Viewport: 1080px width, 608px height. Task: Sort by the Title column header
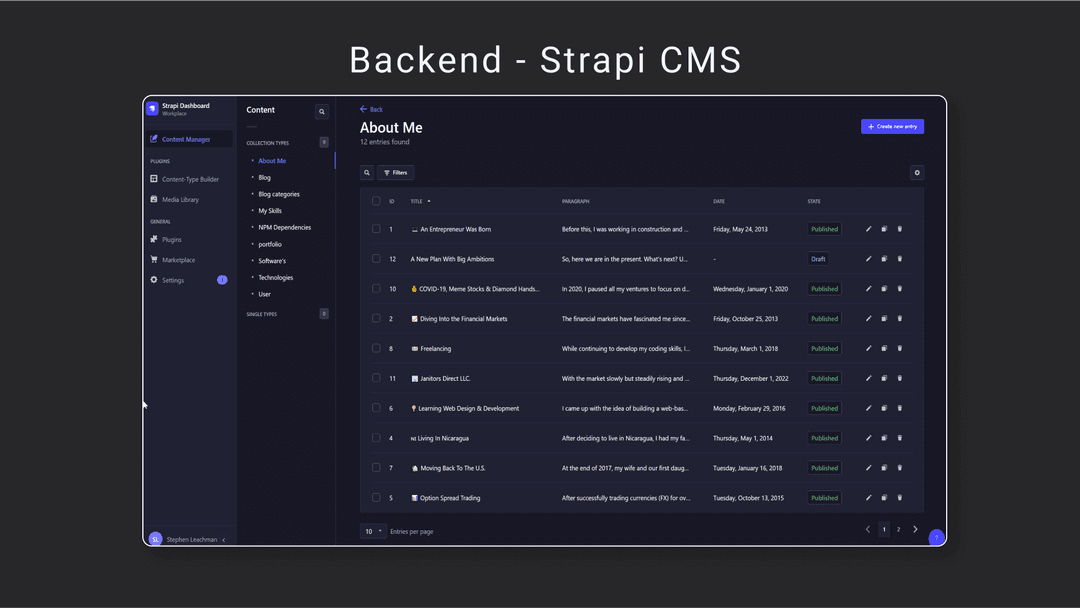[x=417, y=201]
